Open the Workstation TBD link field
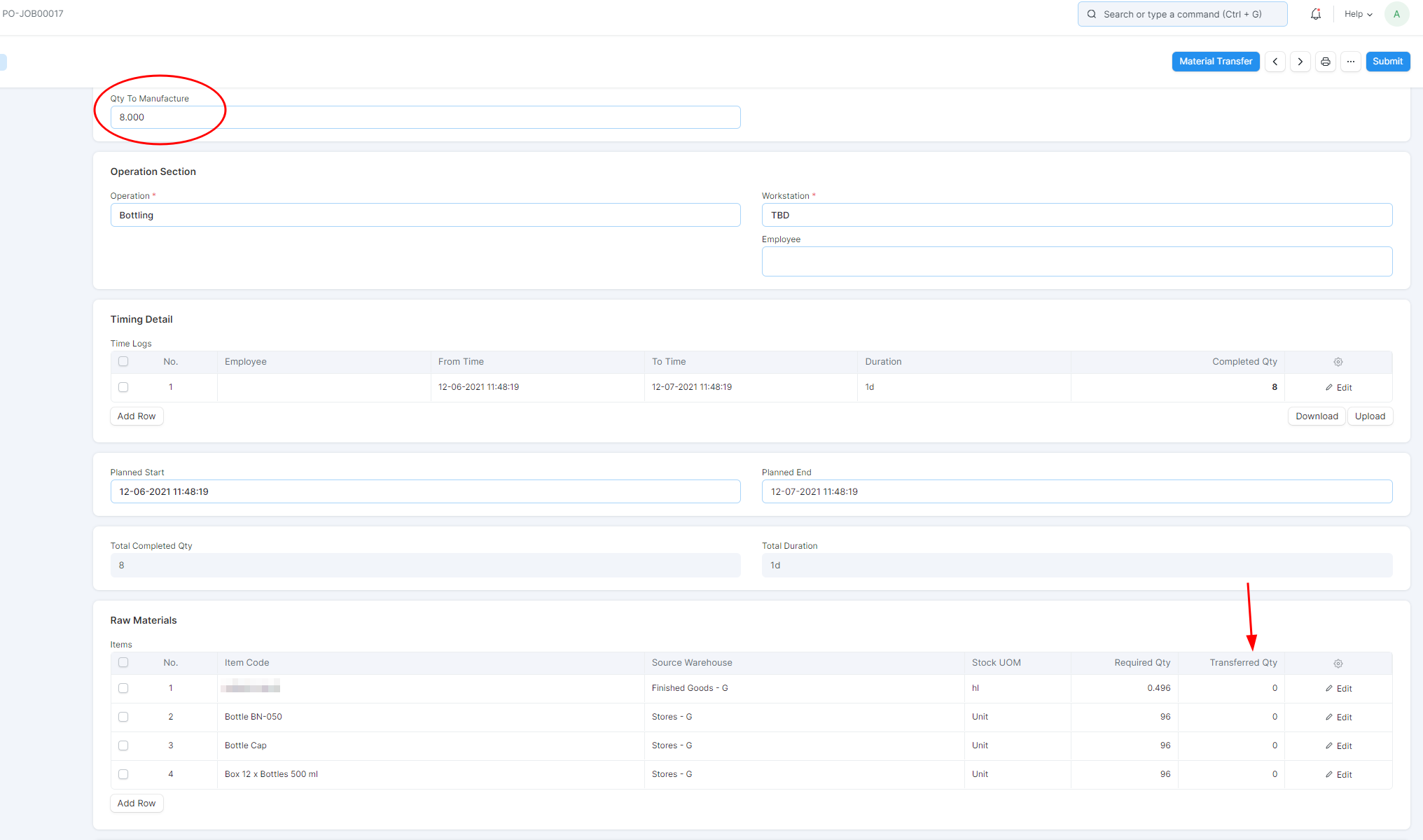 click(x=1076, y=215)
